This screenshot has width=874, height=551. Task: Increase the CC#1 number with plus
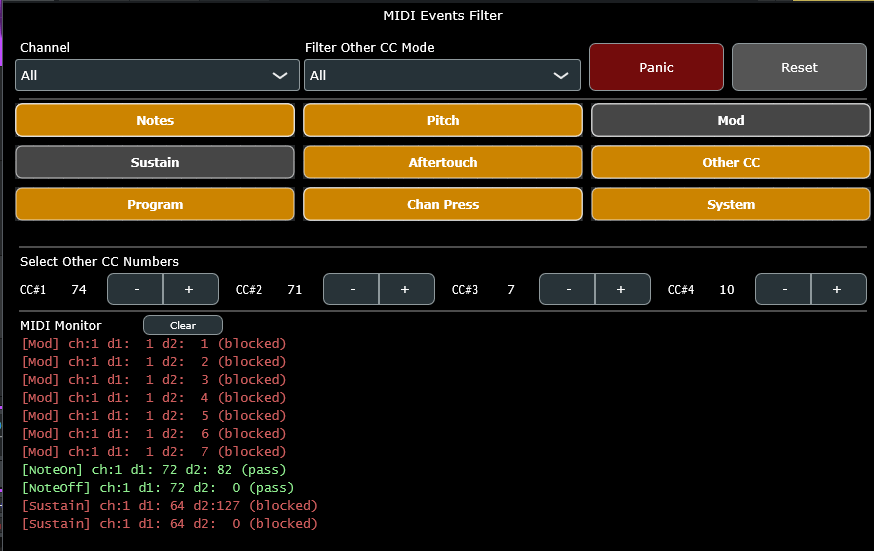point(190,289)
